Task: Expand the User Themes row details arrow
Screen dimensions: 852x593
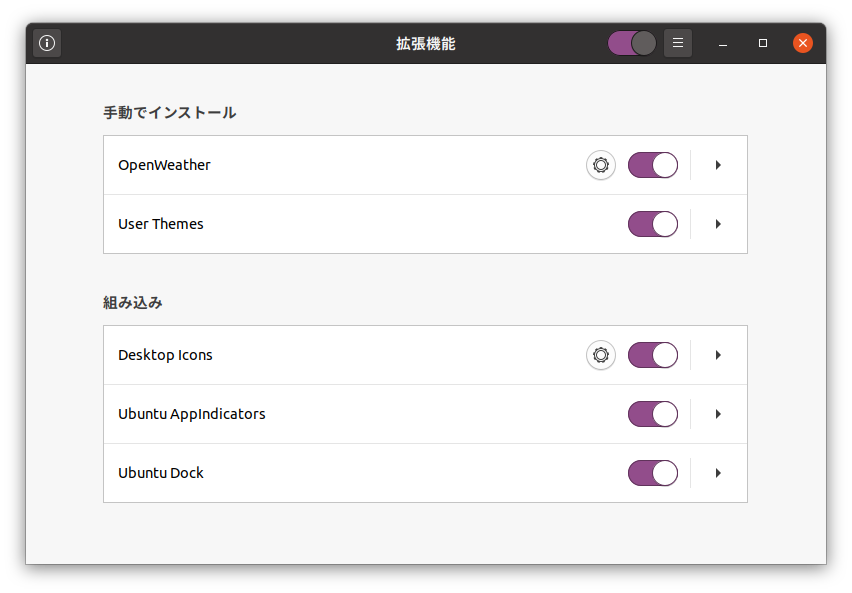Action: [718, 224]
